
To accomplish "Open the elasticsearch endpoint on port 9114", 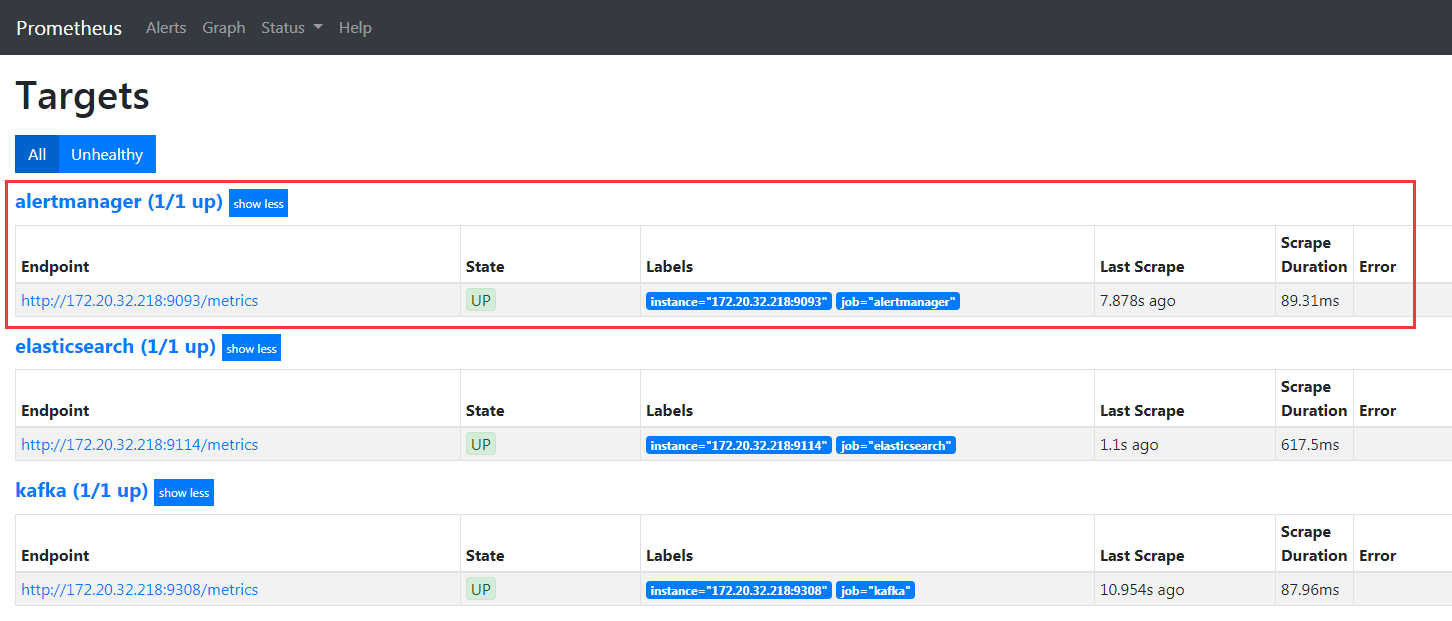I will coord(139,444).
